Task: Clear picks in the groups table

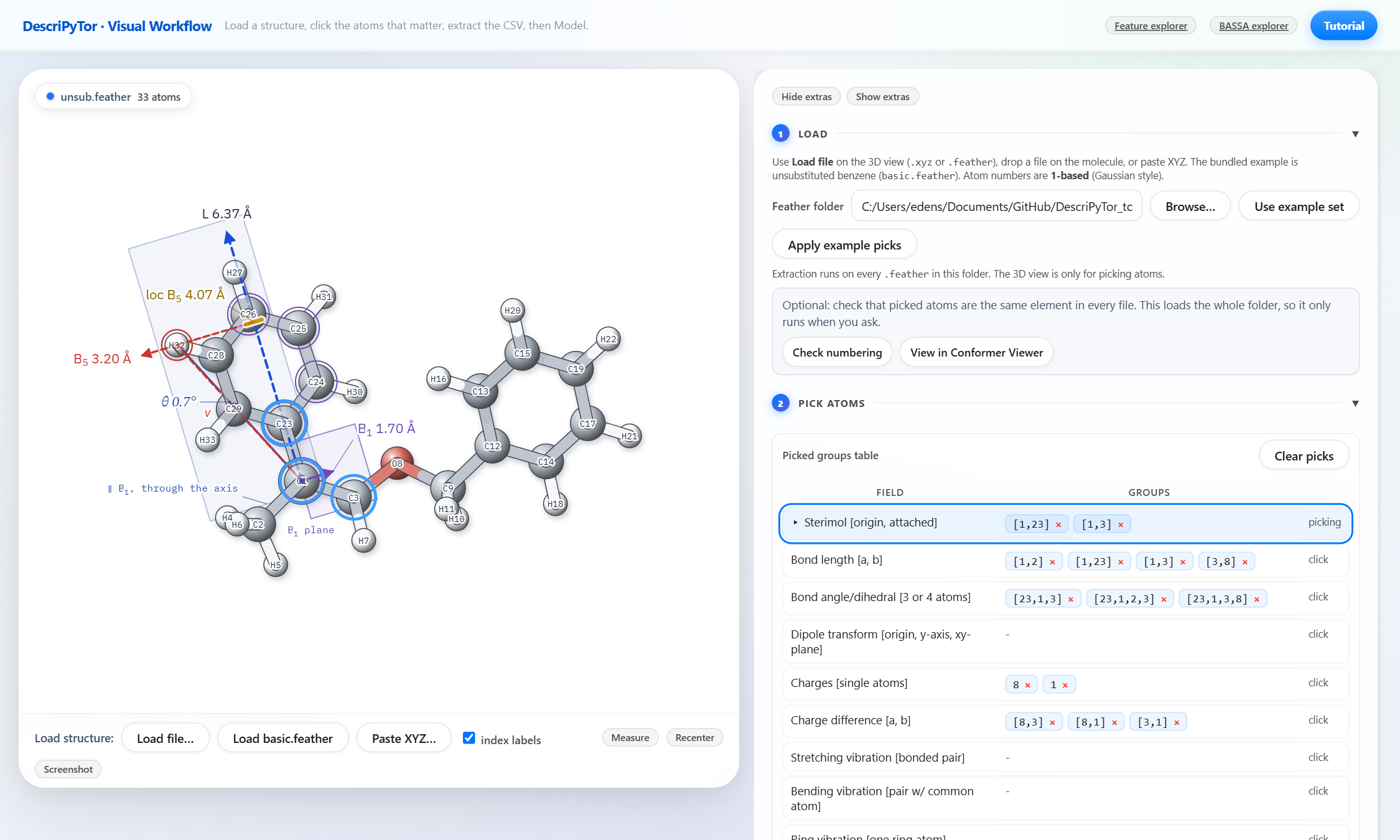Action: coord(1304,456)
